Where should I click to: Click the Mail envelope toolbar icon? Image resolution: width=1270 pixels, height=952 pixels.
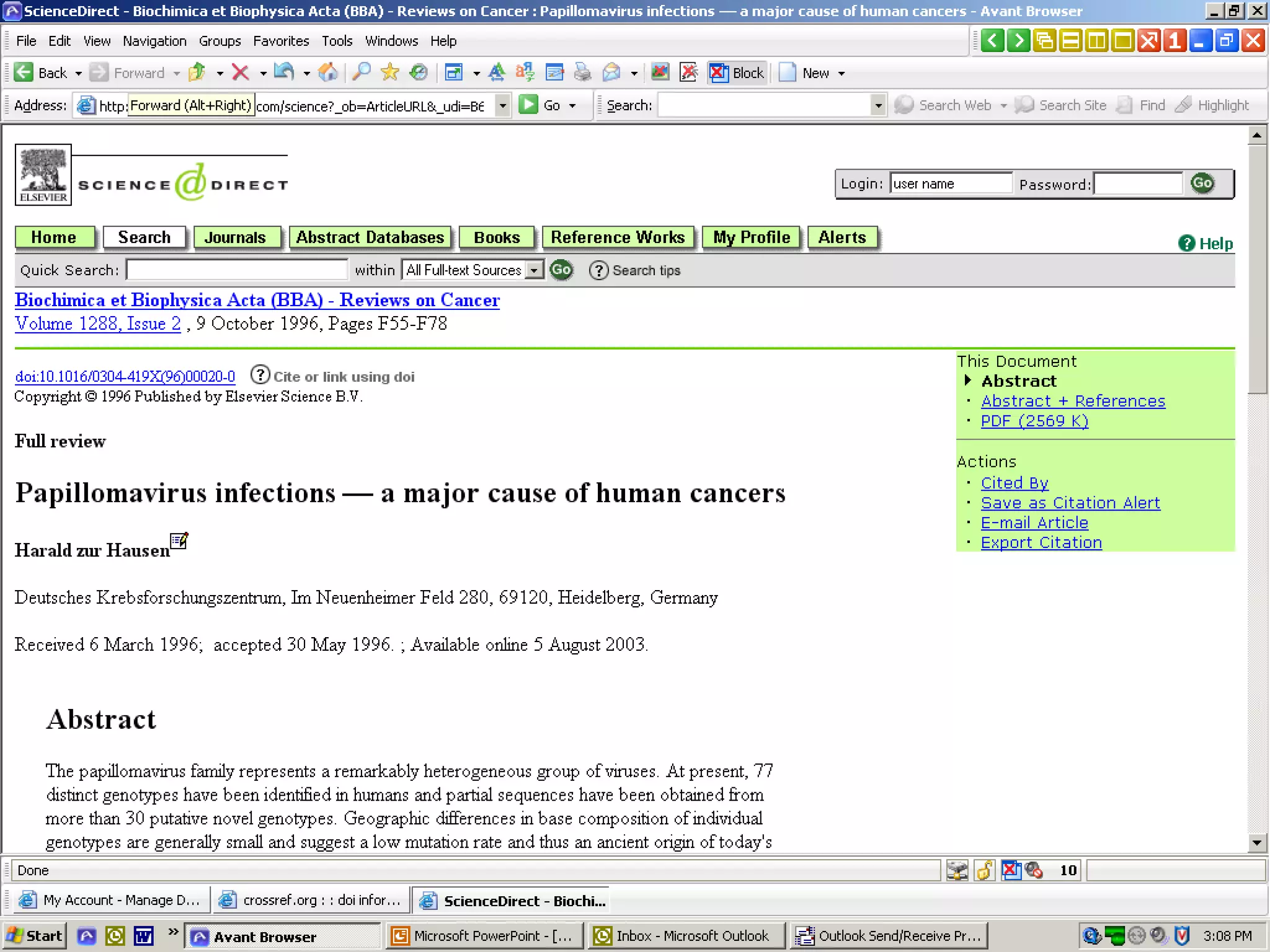click(x=611, y=73)
